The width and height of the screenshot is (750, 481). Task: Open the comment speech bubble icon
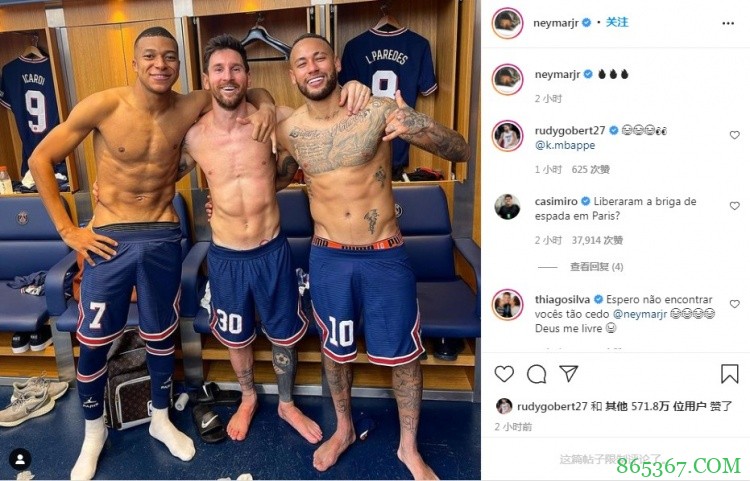[x=537, y=374]
